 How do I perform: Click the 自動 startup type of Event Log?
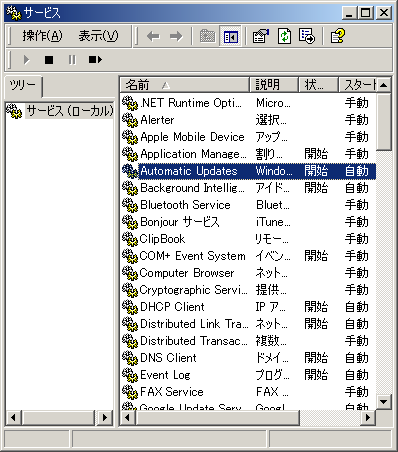pos(357,375)
